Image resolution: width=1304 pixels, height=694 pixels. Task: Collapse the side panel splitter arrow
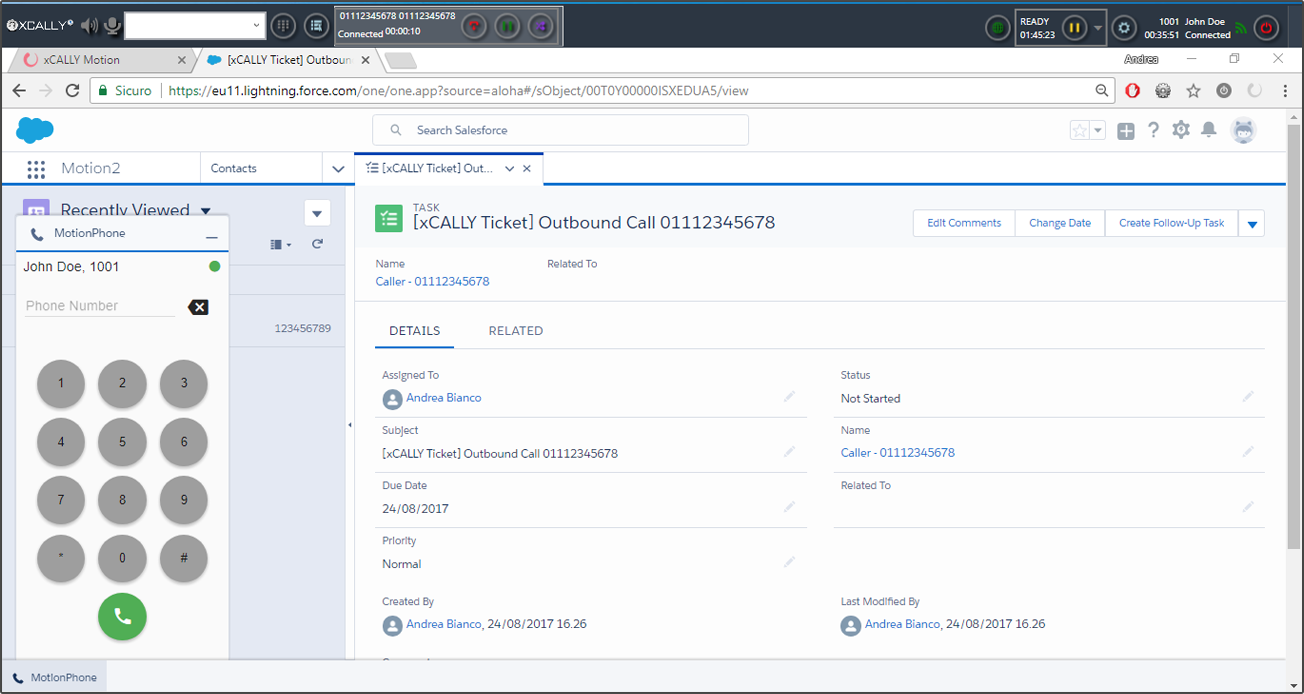[349, 425]
